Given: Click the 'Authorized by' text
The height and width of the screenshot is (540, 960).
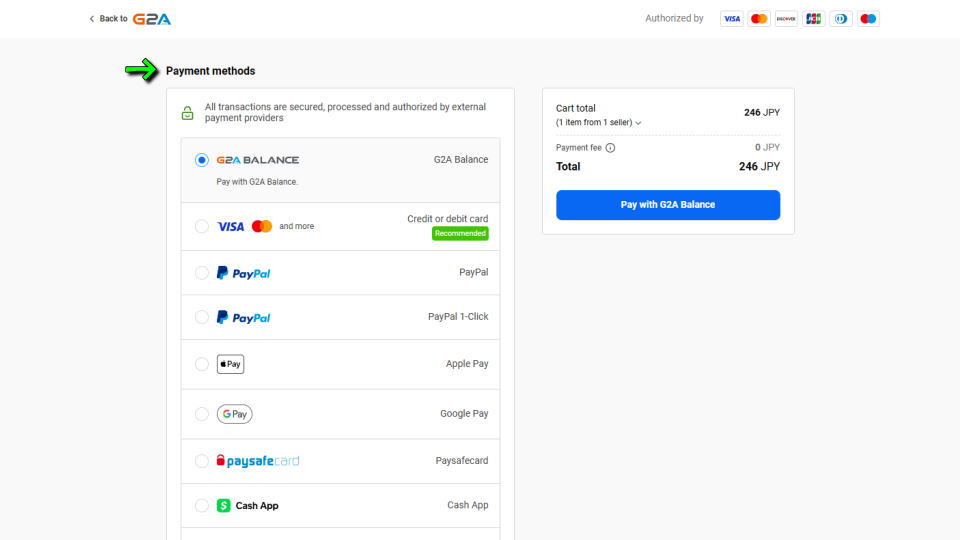Looking at the screenshot, I should pos(674,18).
